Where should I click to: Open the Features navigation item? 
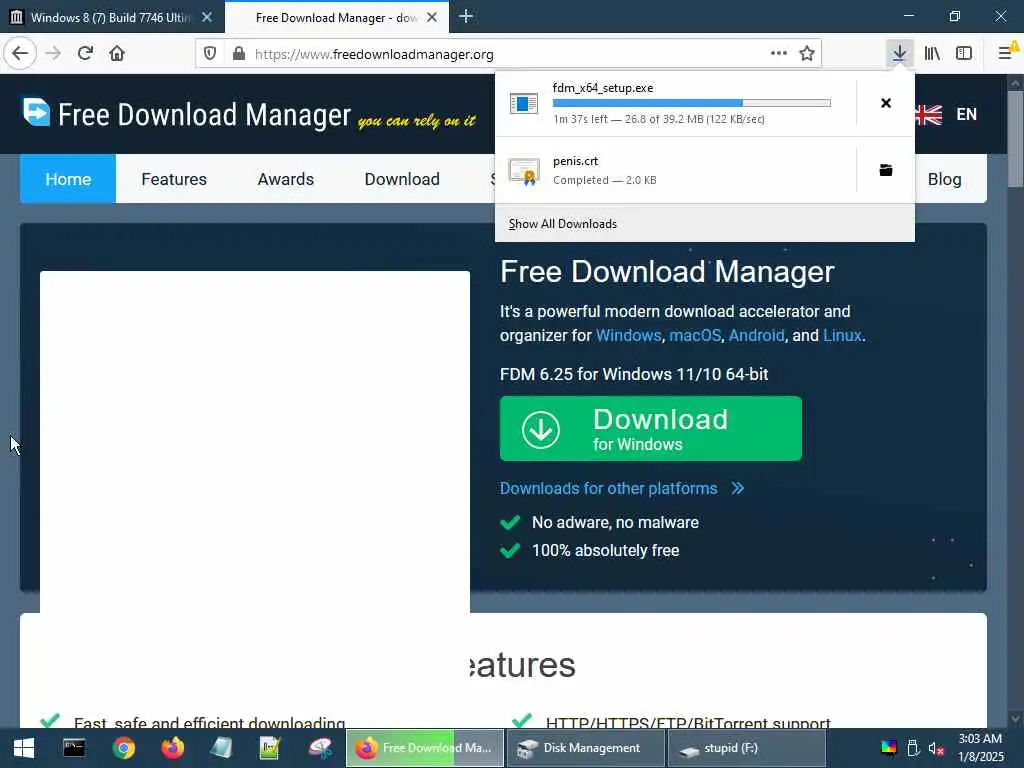pos(174,179)
